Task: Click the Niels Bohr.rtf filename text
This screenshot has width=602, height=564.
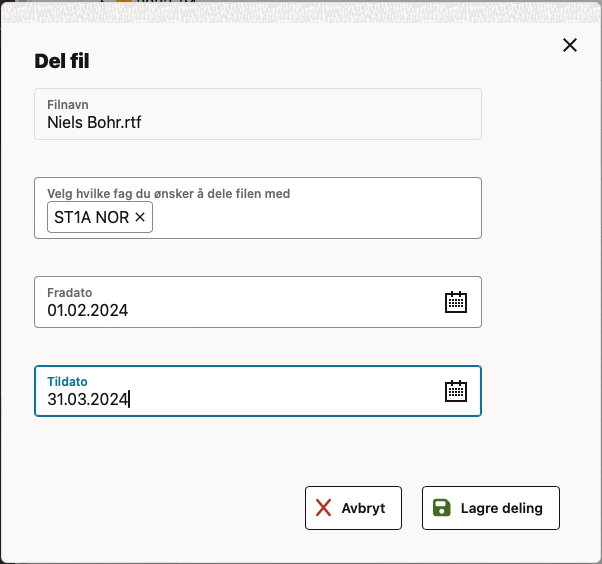Action: point(95,123)
